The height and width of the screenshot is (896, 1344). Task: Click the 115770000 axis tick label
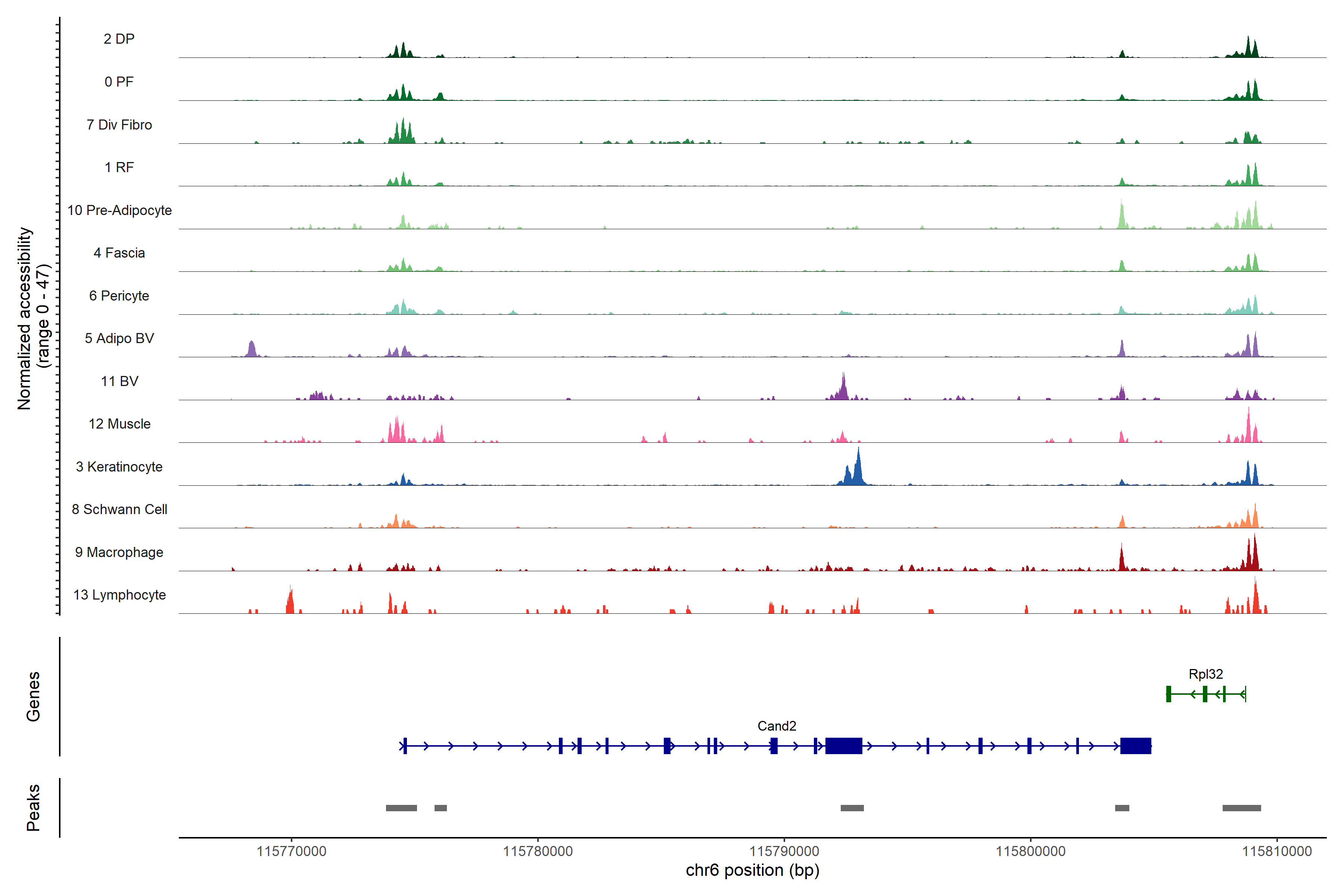pos(292,851)
